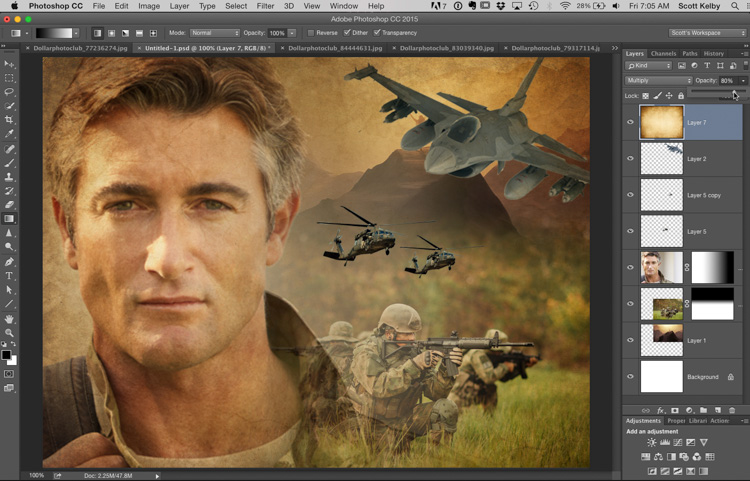Add Brightness/Contrast adjustment icon
Viewport: 750px width, 481px height.
click(x=652, y=442)
